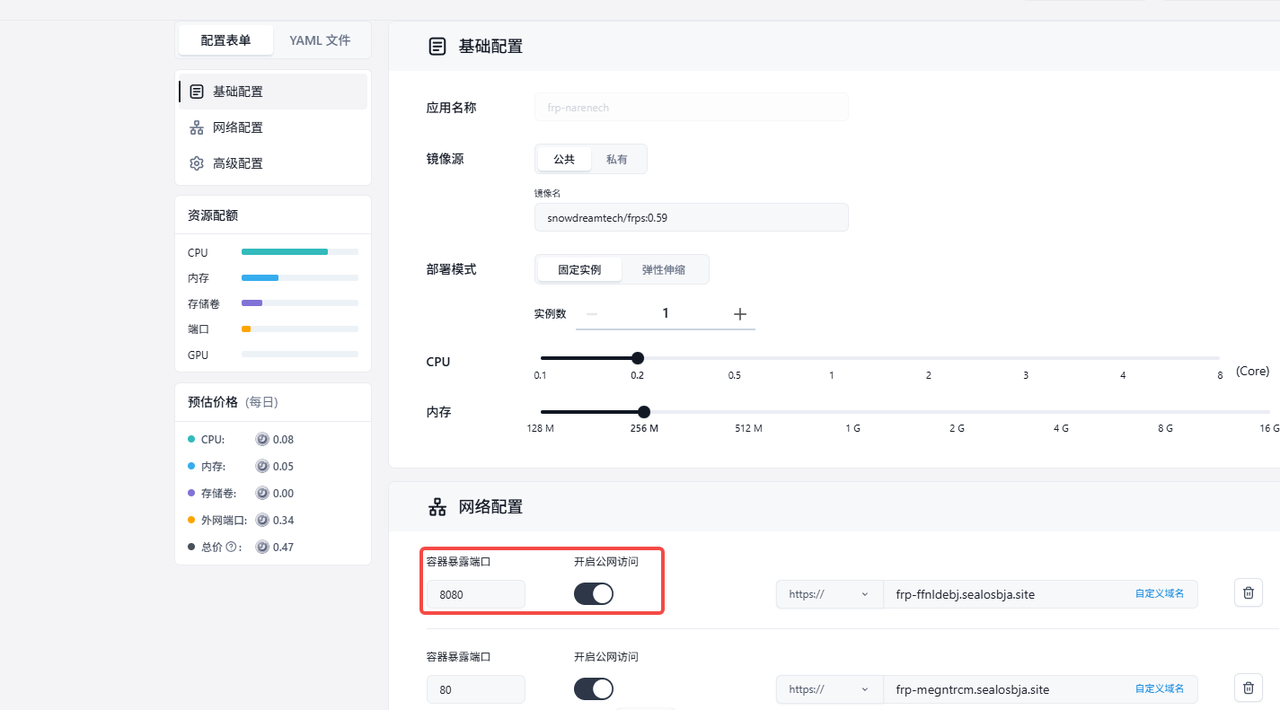1280x710 pixels.
Task: Click the 总价 help question icon
Action: (x=231, y=547)
